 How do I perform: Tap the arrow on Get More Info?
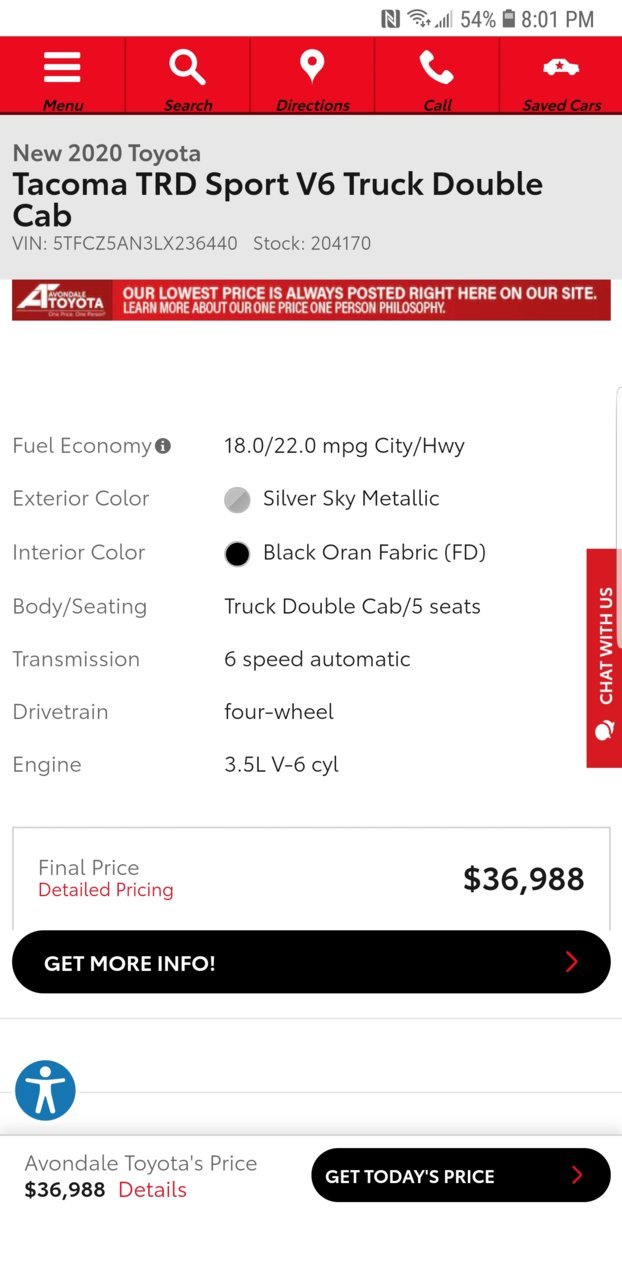pyautogui.click(x=572, y=962)
